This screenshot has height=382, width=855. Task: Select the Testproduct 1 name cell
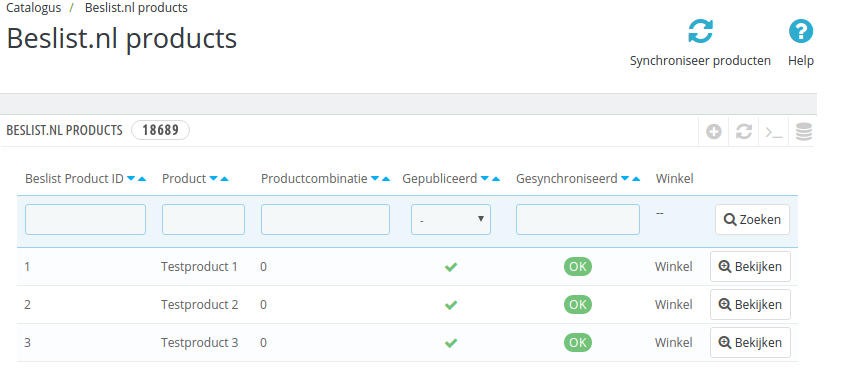(x=200, y=267)
